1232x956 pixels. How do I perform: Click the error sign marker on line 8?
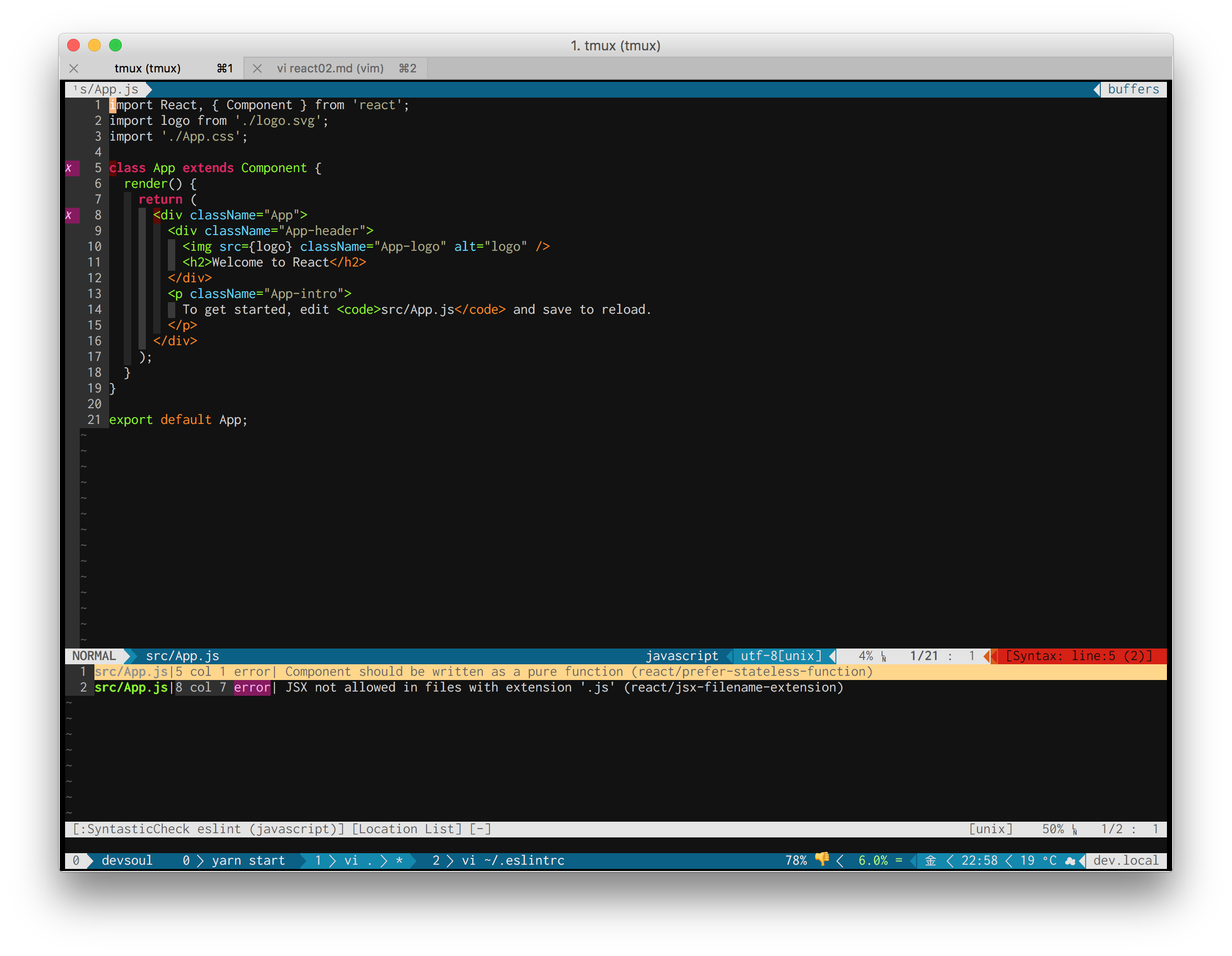pos(70,216)
